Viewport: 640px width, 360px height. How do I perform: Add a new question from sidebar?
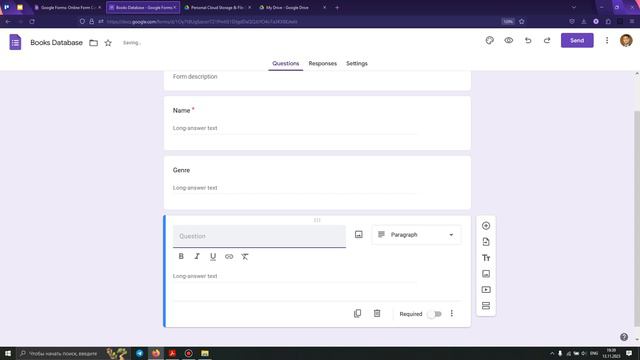tap(486, 226)
